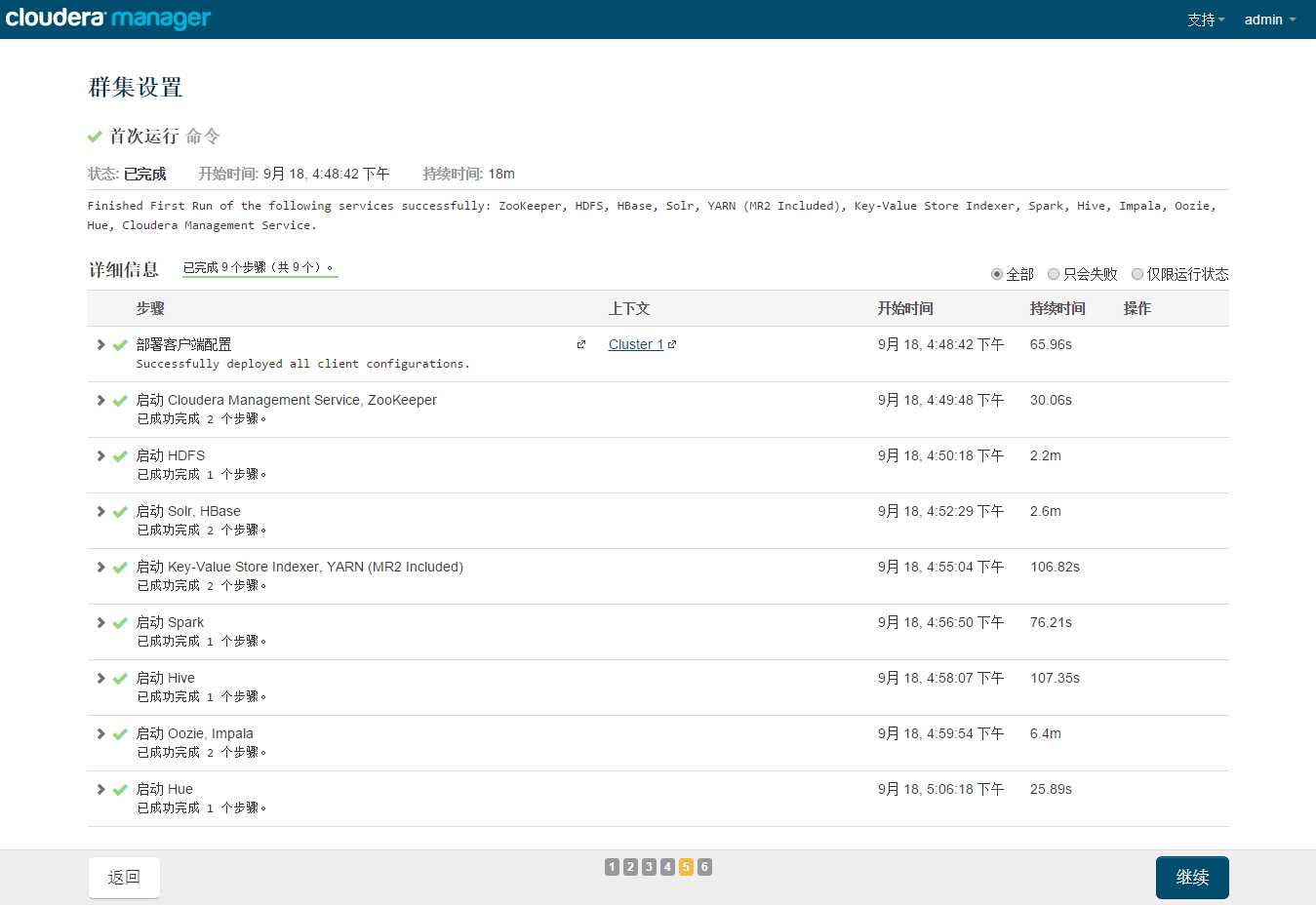Open external link icon for deploy client configuration step
Viewport: 1316px width, 905px height.
[581, 344]
